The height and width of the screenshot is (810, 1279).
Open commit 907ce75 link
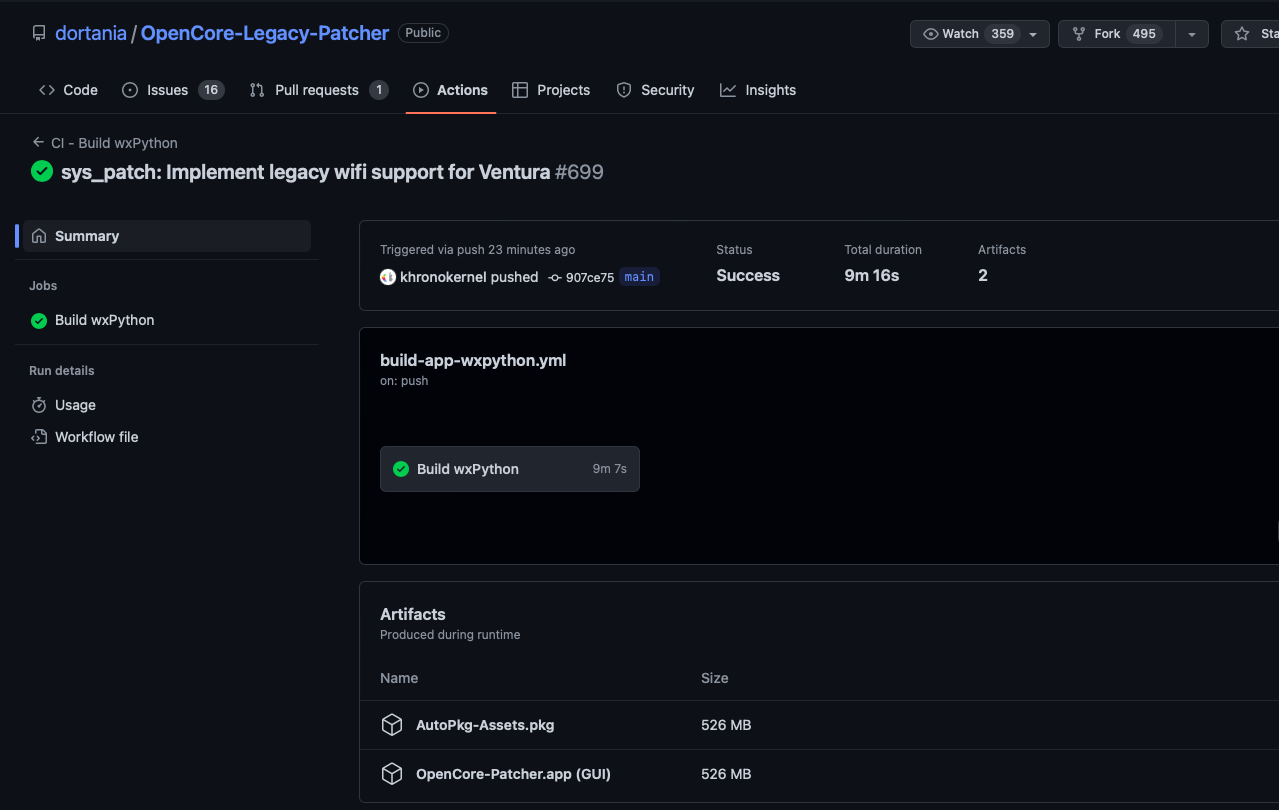point(589,277)
